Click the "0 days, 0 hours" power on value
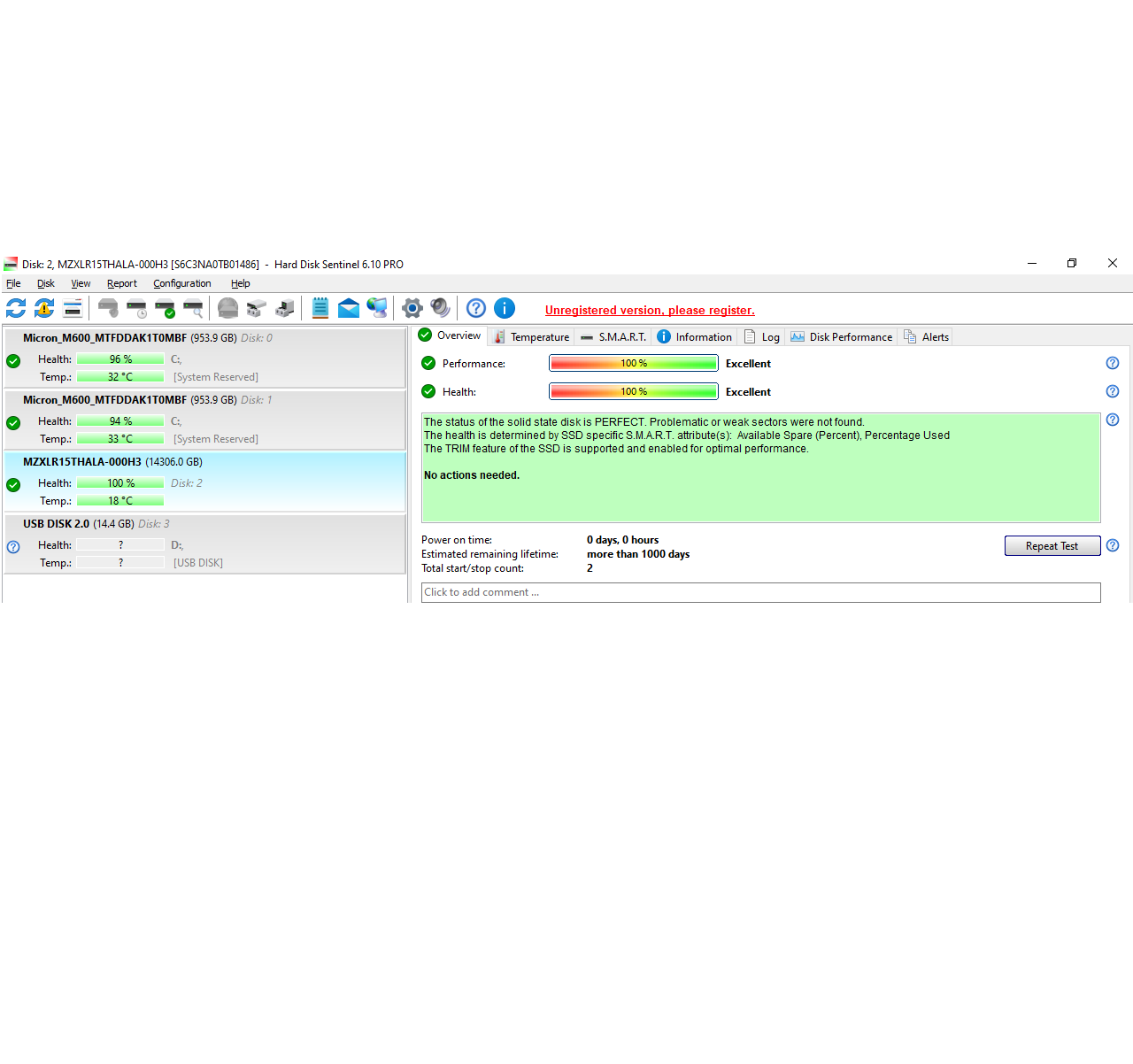The image size is (1133, 1064). click(x=622, y=540)
